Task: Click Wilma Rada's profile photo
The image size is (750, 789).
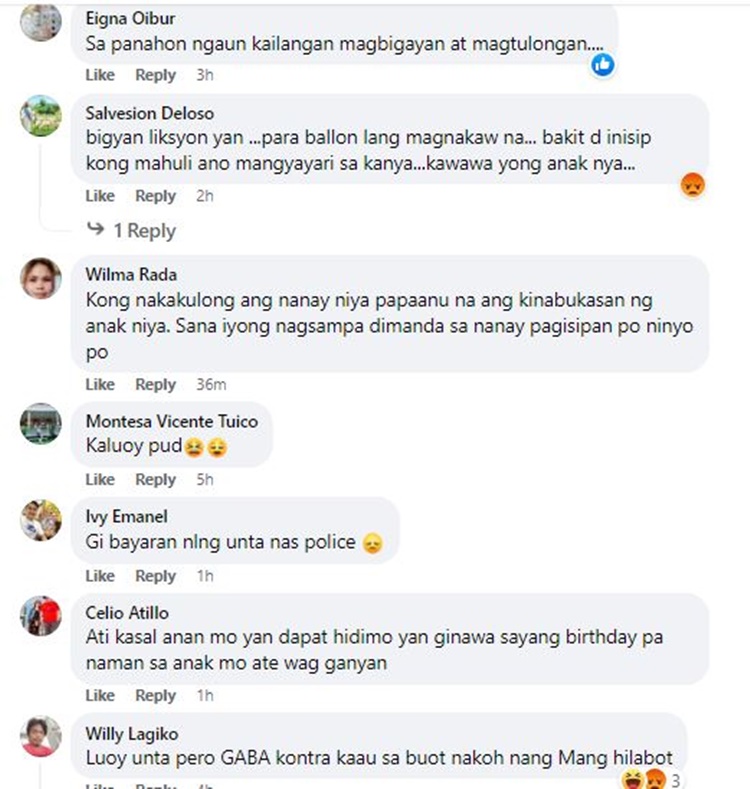Action: [41, 278]
